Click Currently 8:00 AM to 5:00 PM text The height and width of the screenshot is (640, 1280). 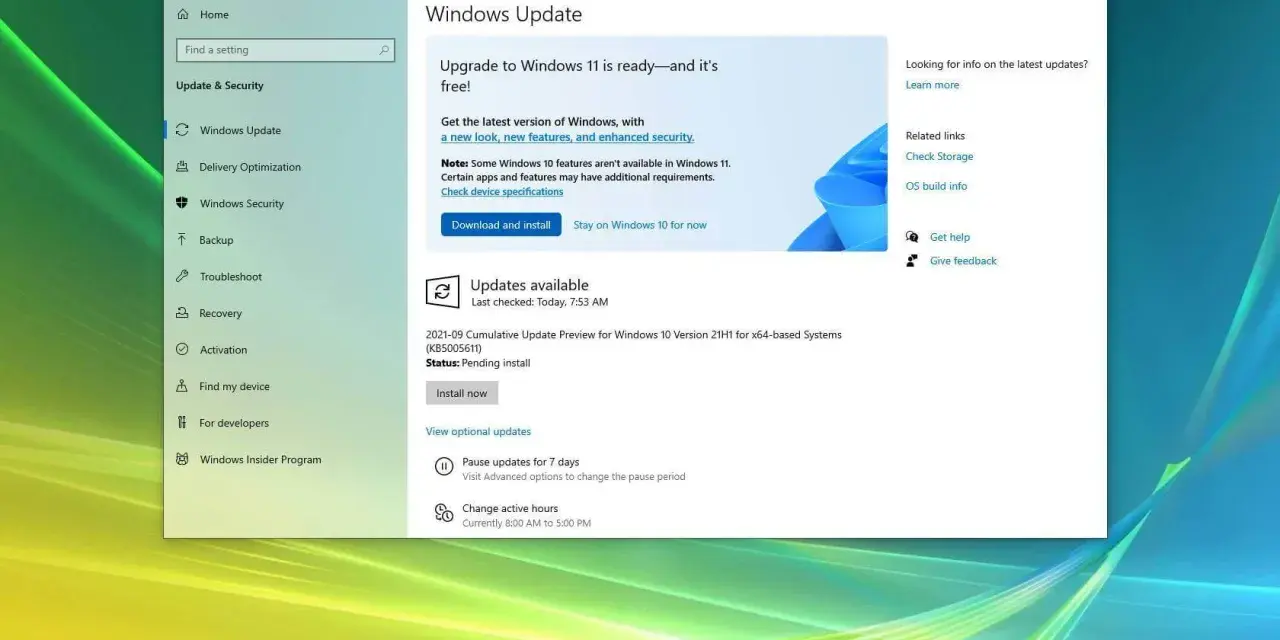(526, 523)
